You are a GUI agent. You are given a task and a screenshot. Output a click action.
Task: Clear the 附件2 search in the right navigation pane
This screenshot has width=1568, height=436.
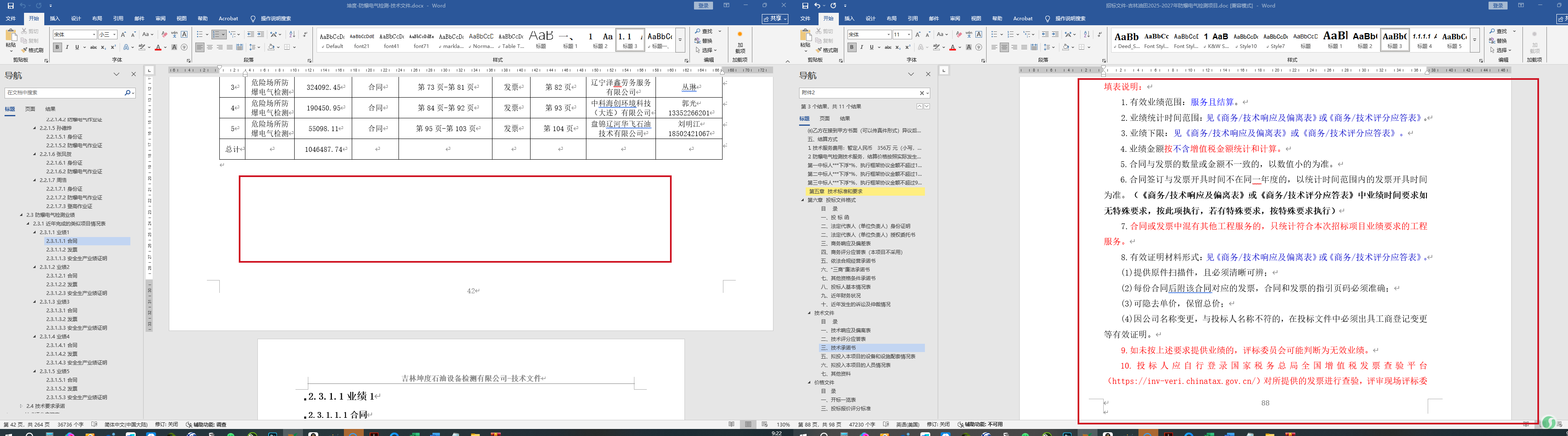[922, 93]
